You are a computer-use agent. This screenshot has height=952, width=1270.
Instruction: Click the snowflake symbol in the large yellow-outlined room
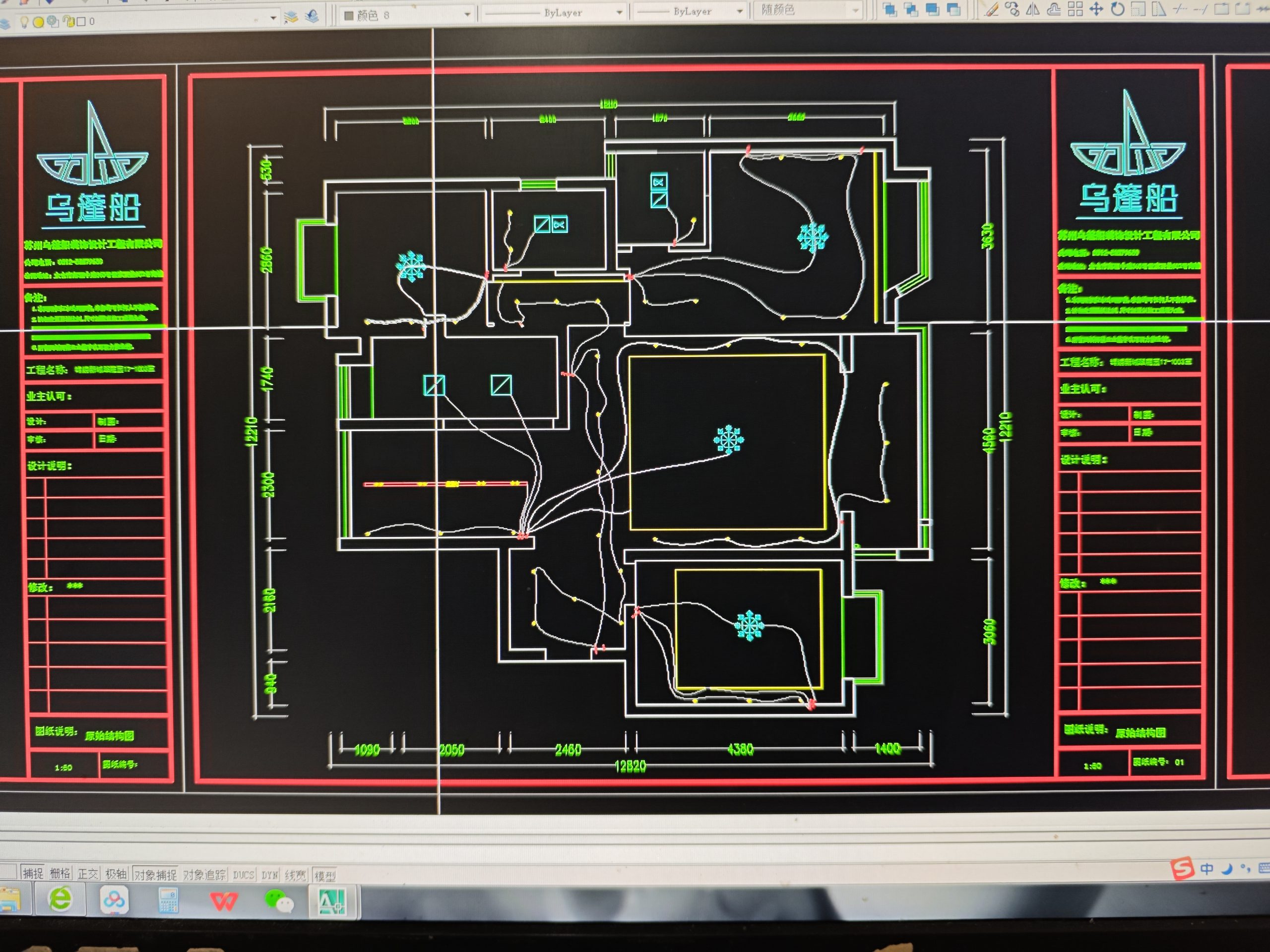click(x=729, y=440)
